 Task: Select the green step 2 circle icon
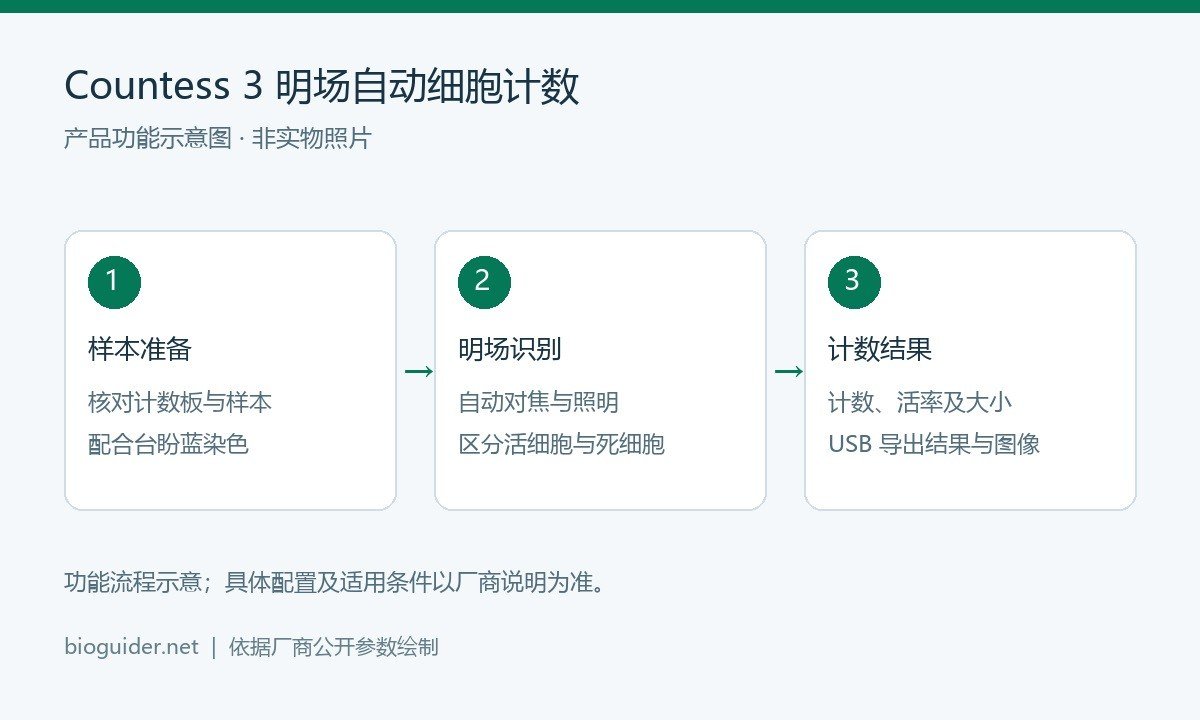pyautogui.click(x=484, y=282)
